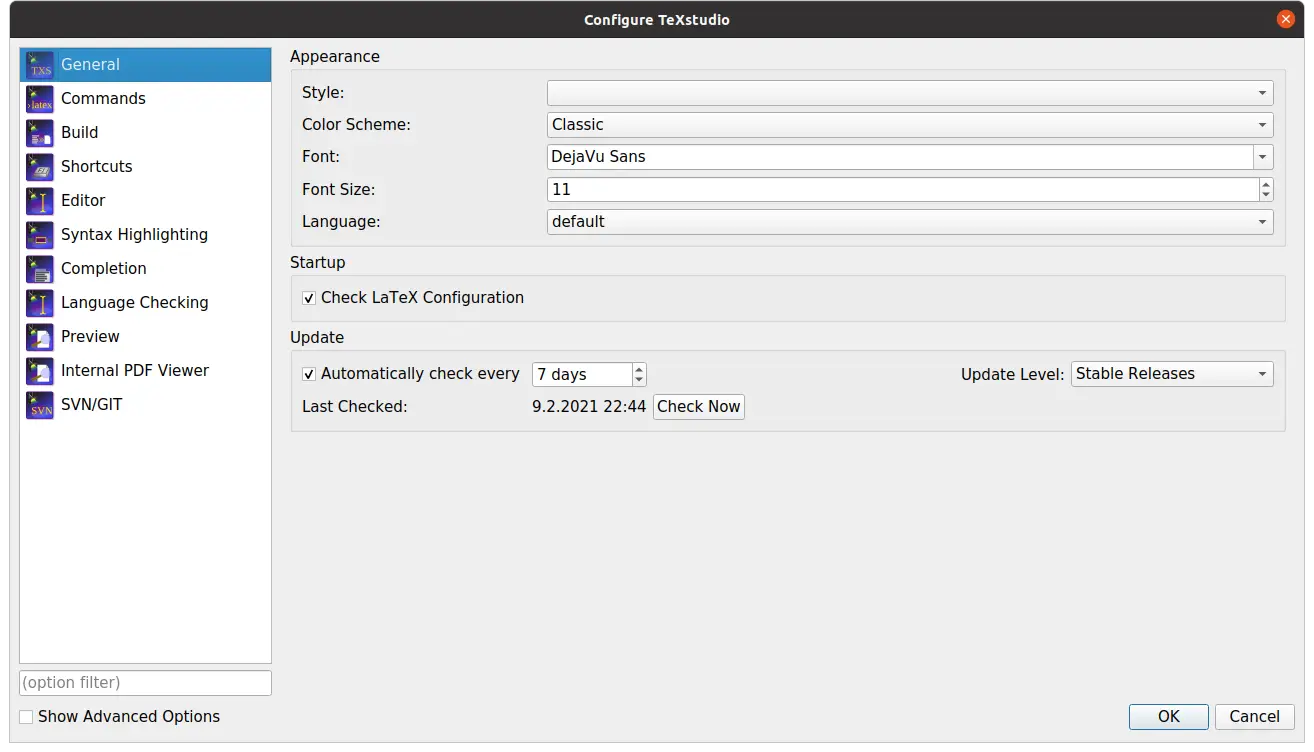Open the Update Level dropdown

[1172, 374]
